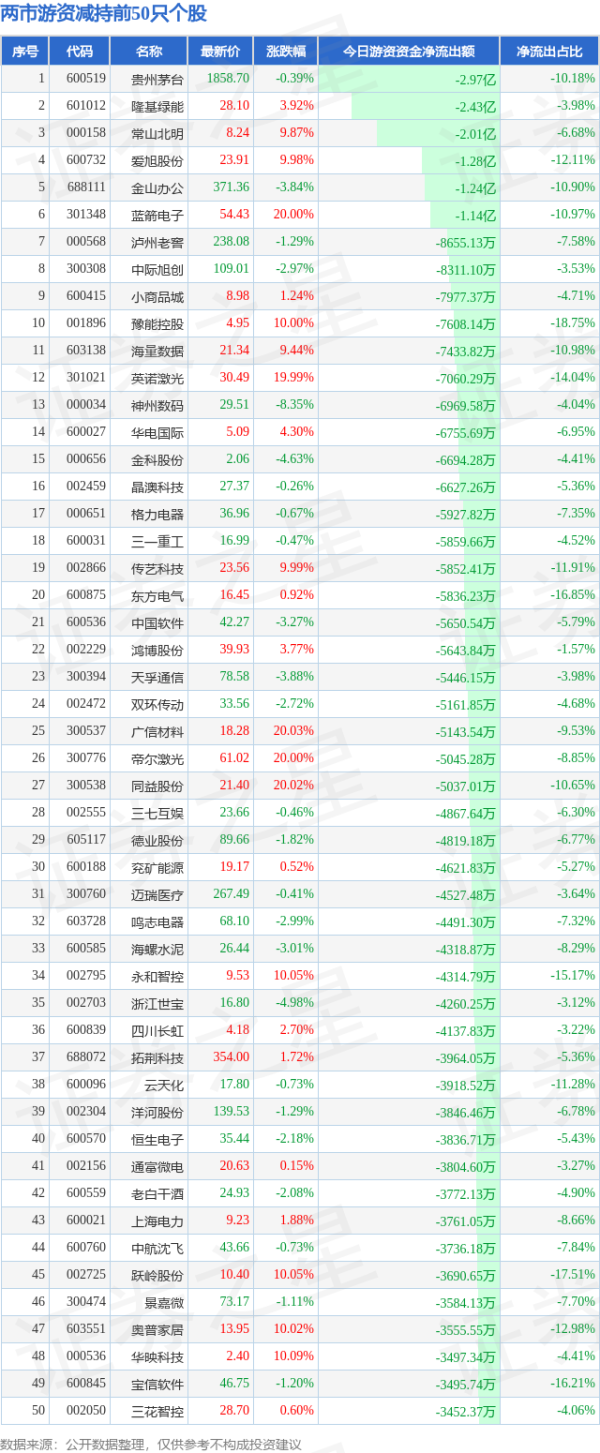Click the 20.00% change for 蓝箭电子

pyautogui.click(x=296, y=214)
